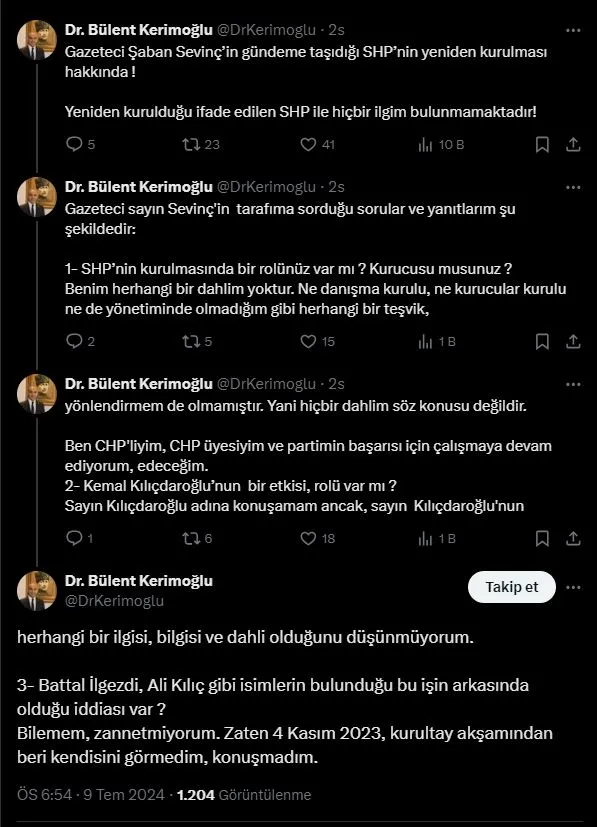The height and width of the screenshot is (827, 597).
Task: Open more options next to Takip et
Action: pyautogui.click(x=572, y=587)
